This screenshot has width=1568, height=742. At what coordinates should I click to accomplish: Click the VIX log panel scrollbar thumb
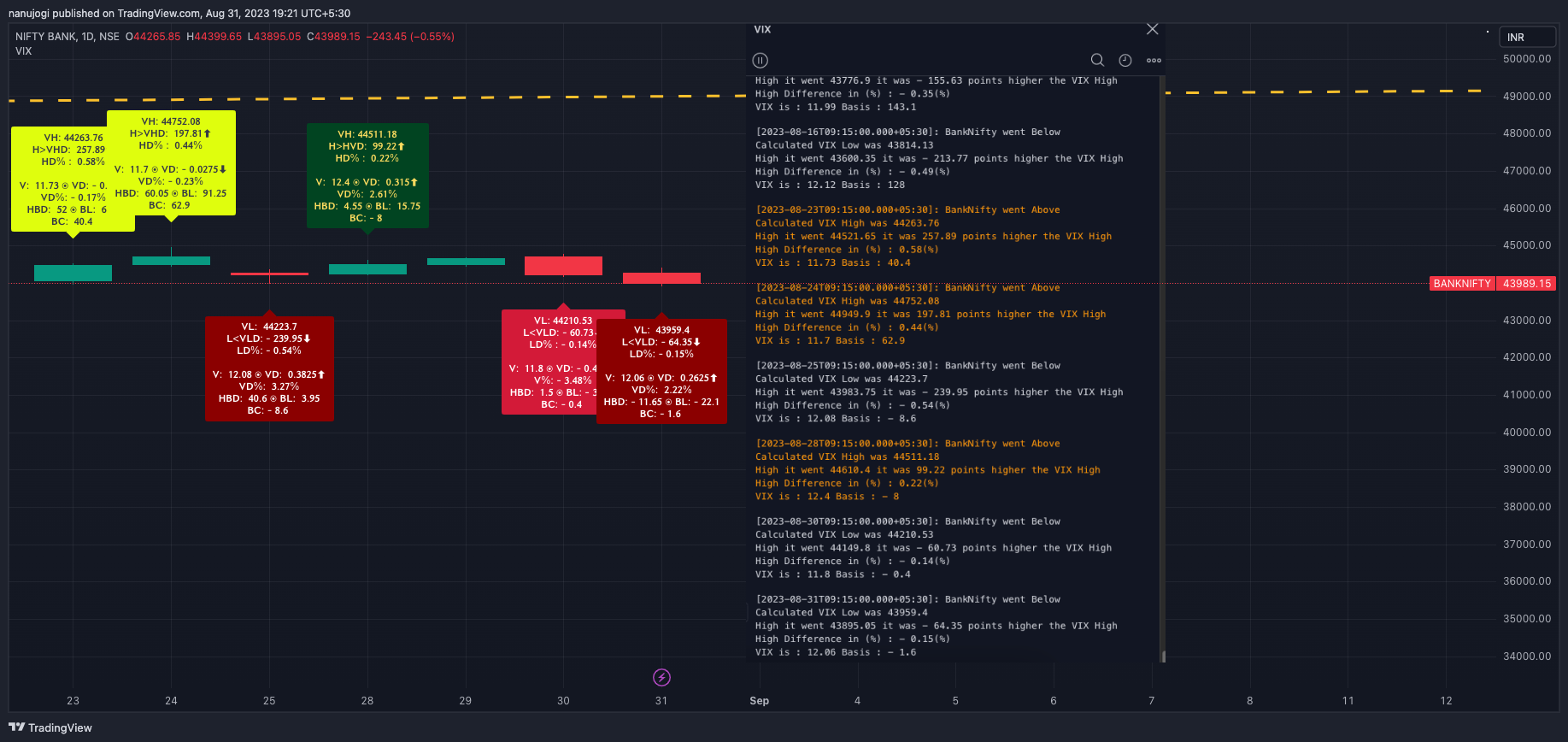click(1163, 657)
